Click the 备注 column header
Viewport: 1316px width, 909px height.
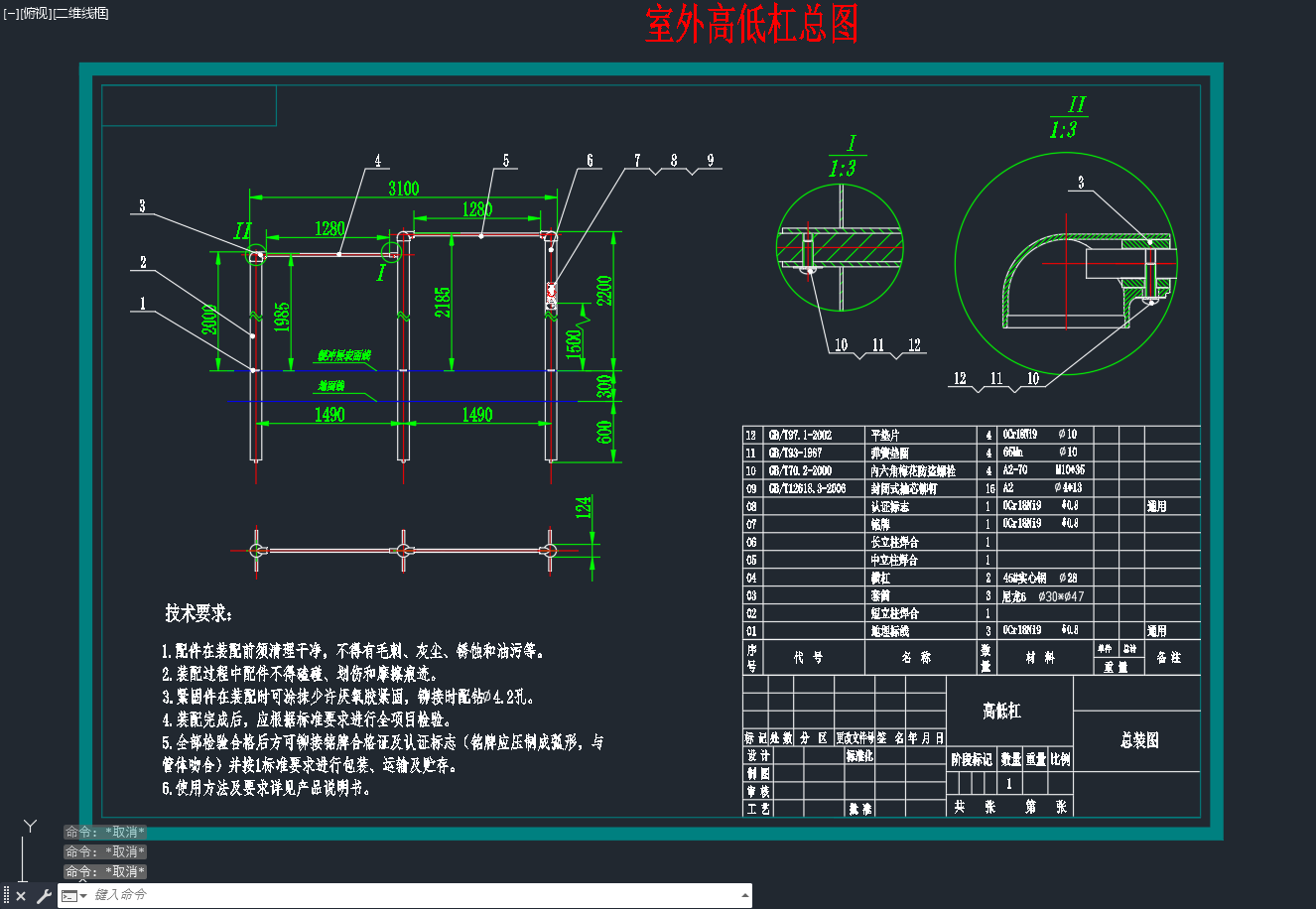[x=1169, y=657]
